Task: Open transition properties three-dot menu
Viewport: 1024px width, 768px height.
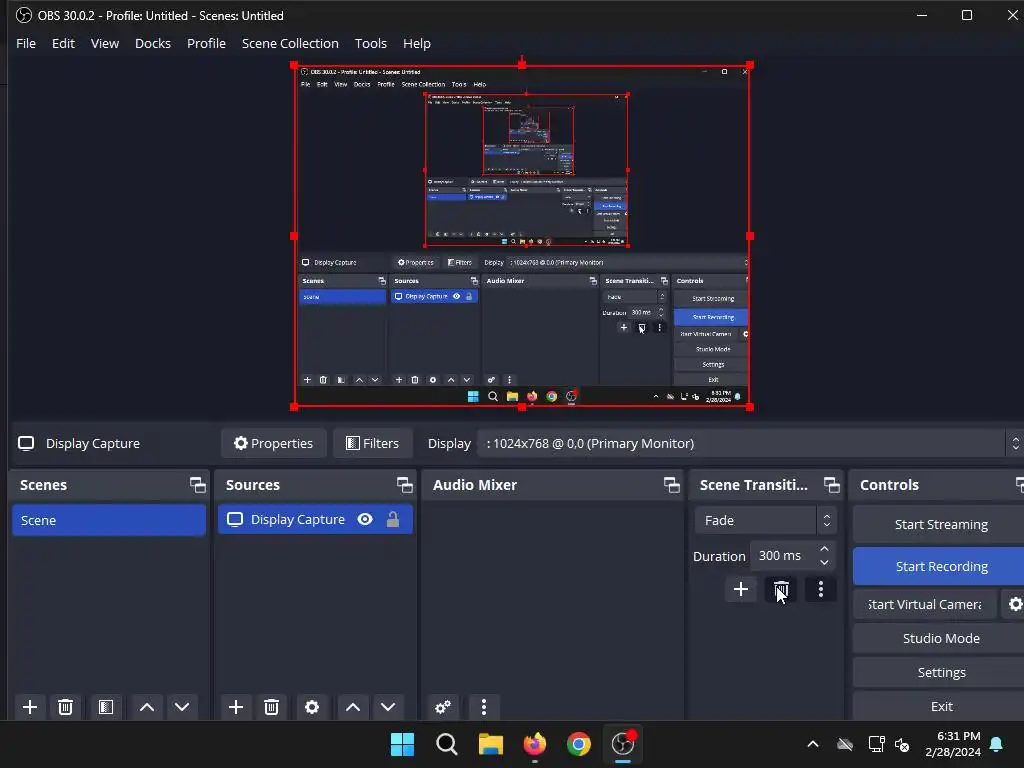Action: click(x=821, y=589)
